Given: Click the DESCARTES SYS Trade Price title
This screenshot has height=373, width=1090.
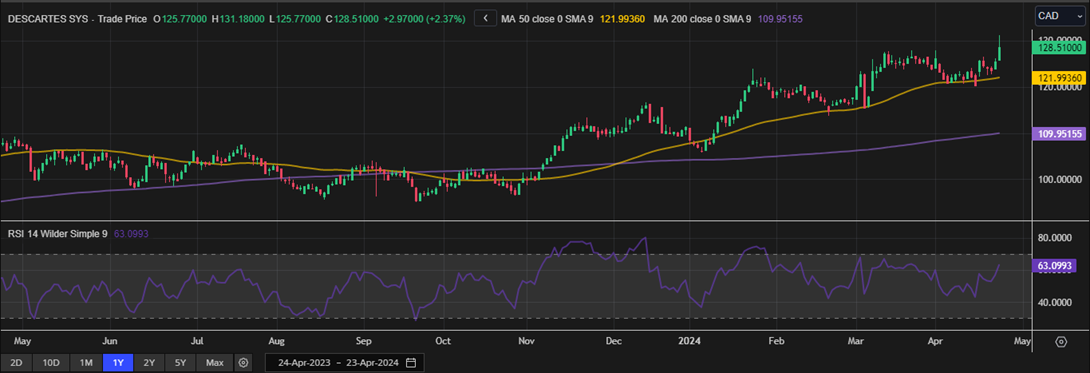Looking at the screenshot, I should tap(77, 19).
